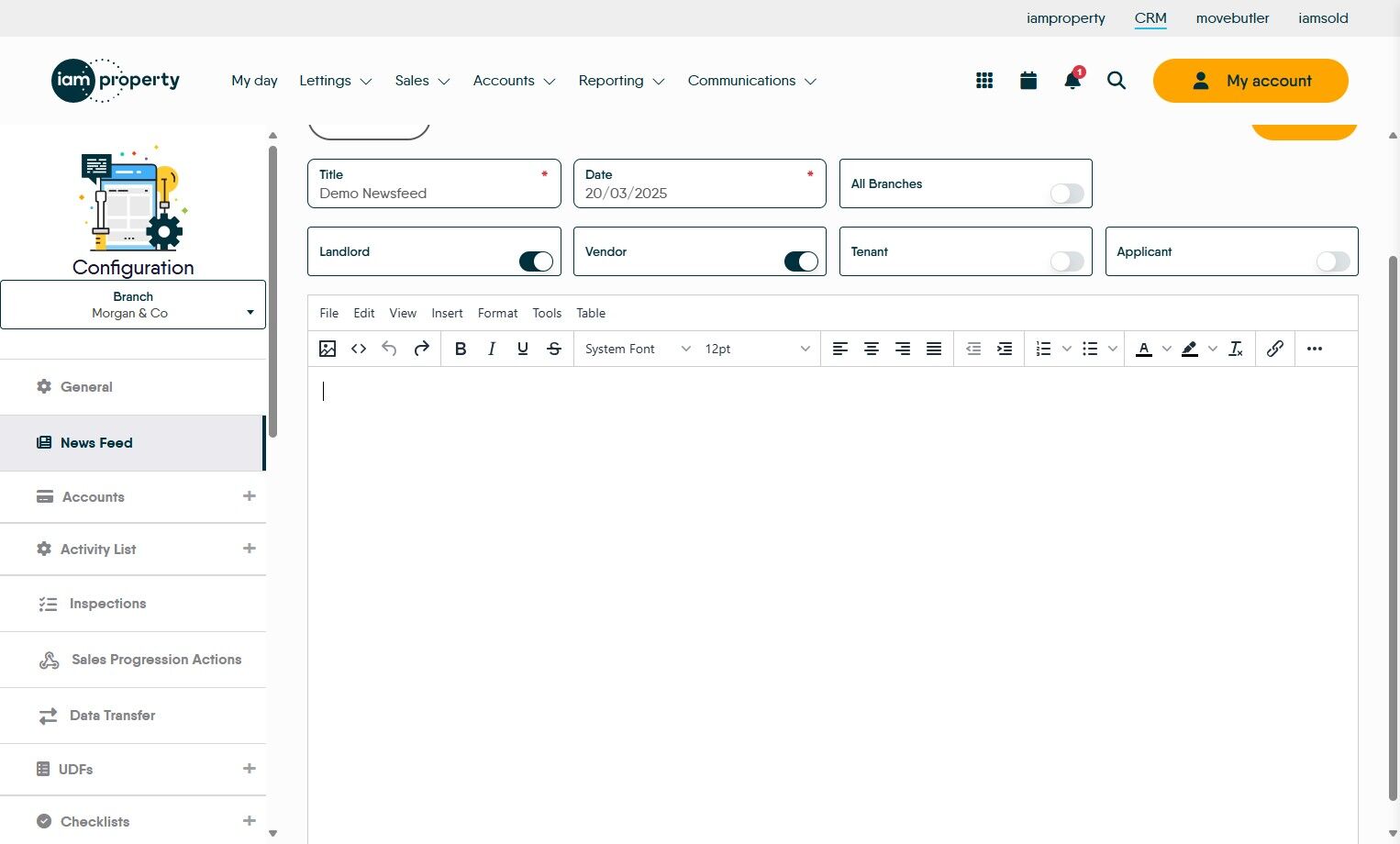Click the Title input field
This screenshot has height=844, width=1400.
coord(434,183)
